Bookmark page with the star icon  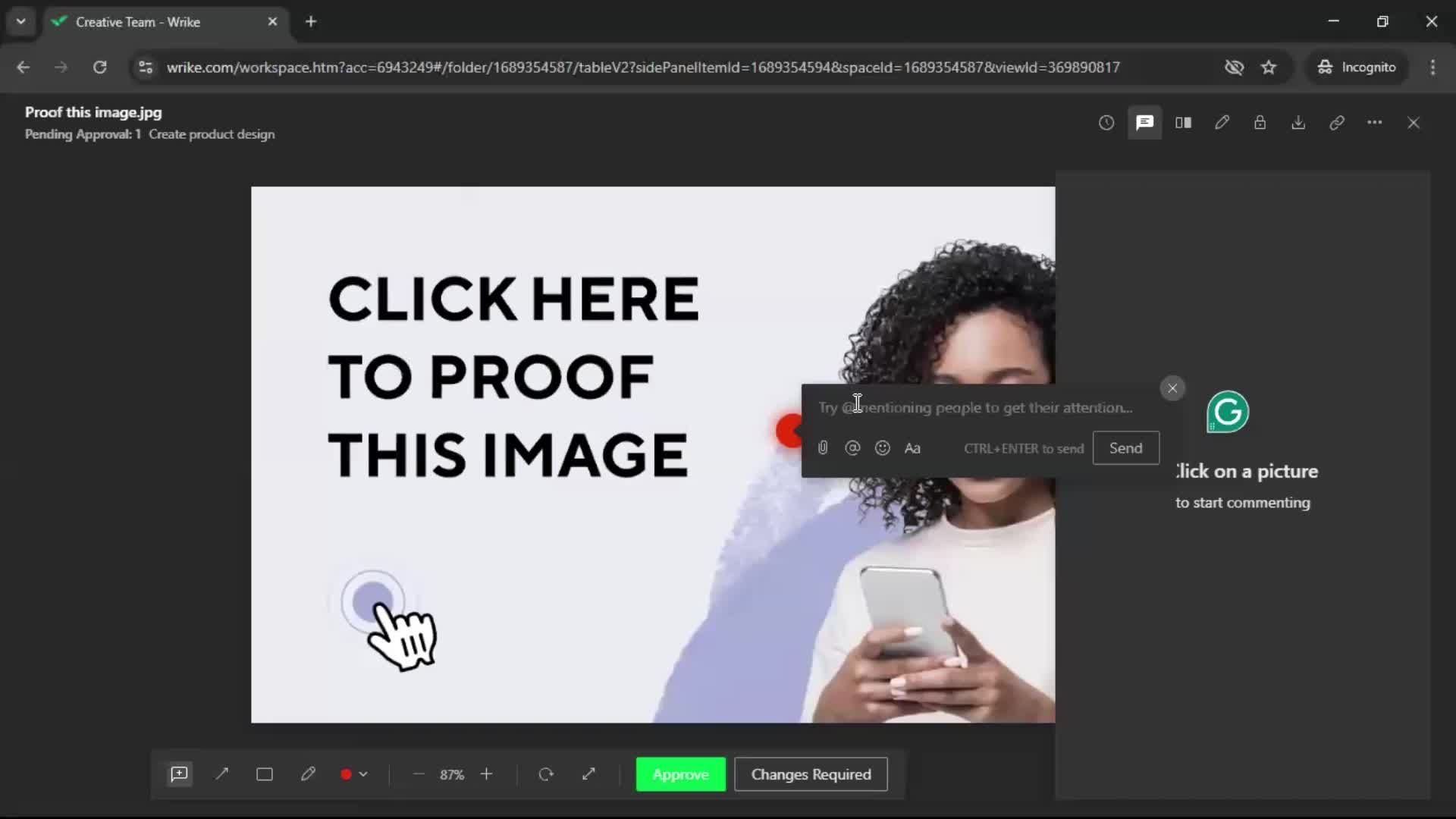(1269, 67)
